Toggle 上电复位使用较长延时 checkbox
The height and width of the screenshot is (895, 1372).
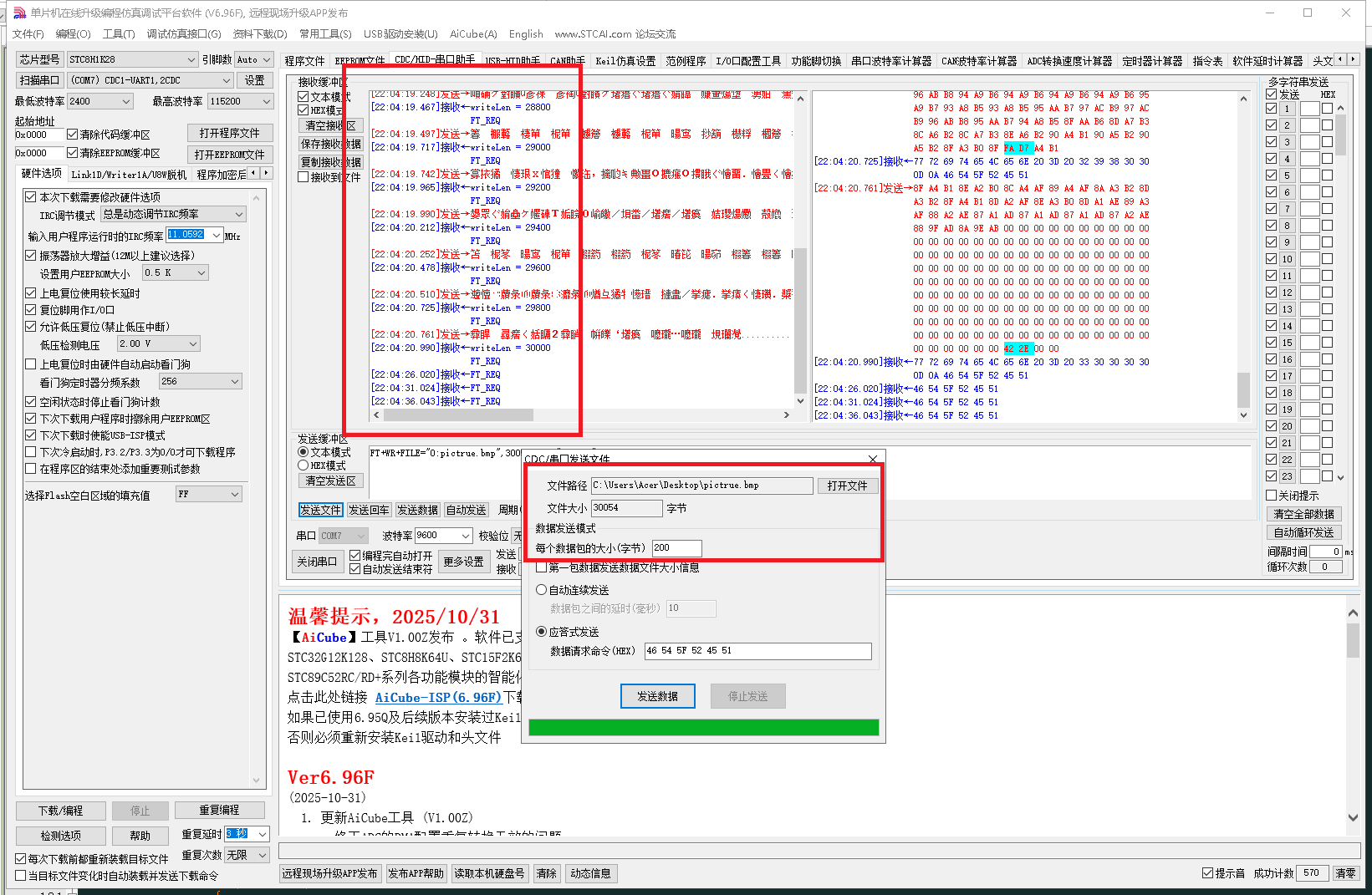pyautogui.click(x=31, y=293)
